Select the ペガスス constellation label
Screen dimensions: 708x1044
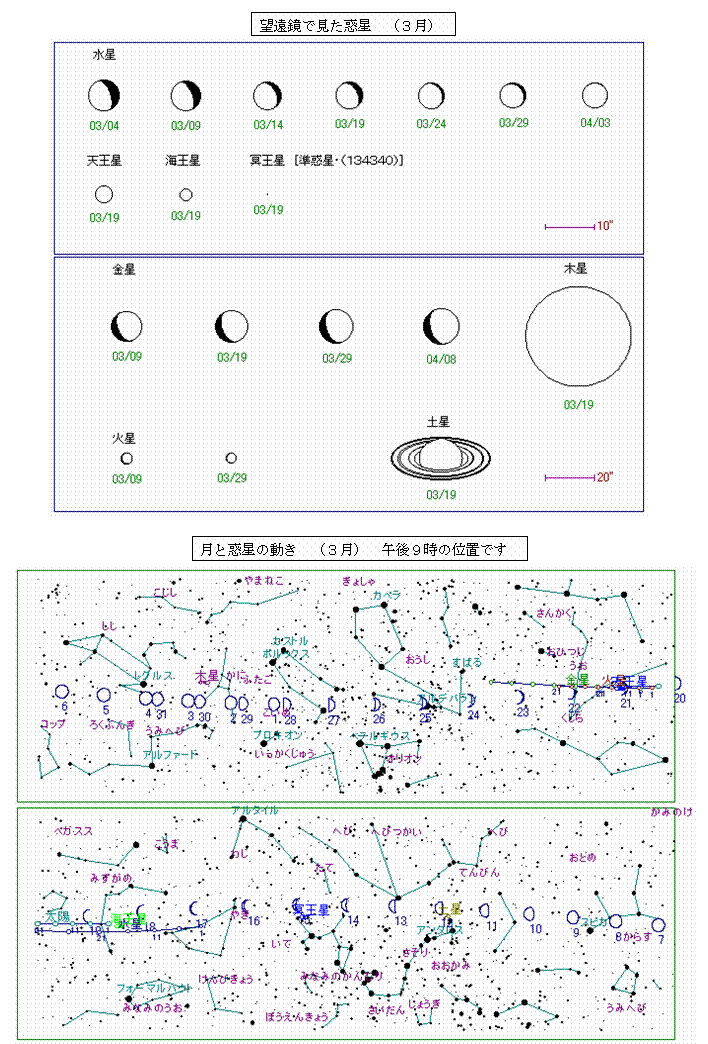click(73, 831)
